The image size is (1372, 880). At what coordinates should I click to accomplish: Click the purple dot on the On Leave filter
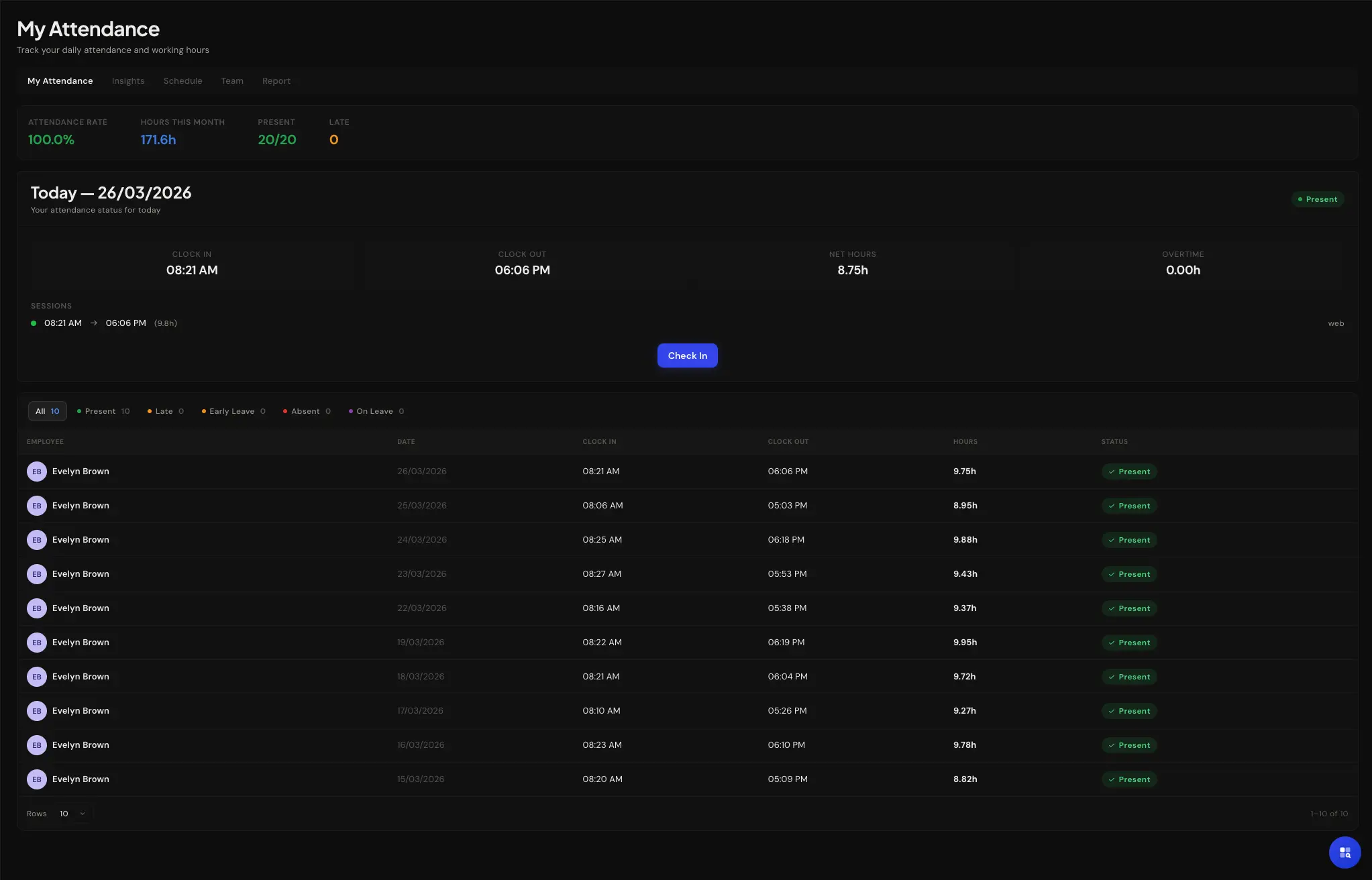(351, 411)
